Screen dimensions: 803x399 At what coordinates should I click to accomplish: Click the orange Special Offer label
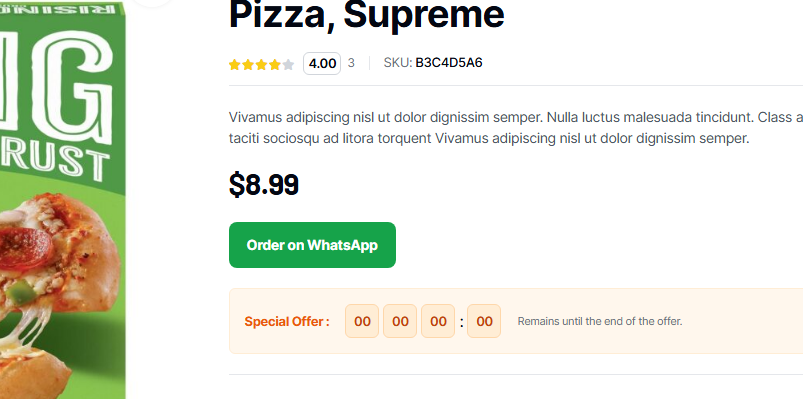[287, 322]
